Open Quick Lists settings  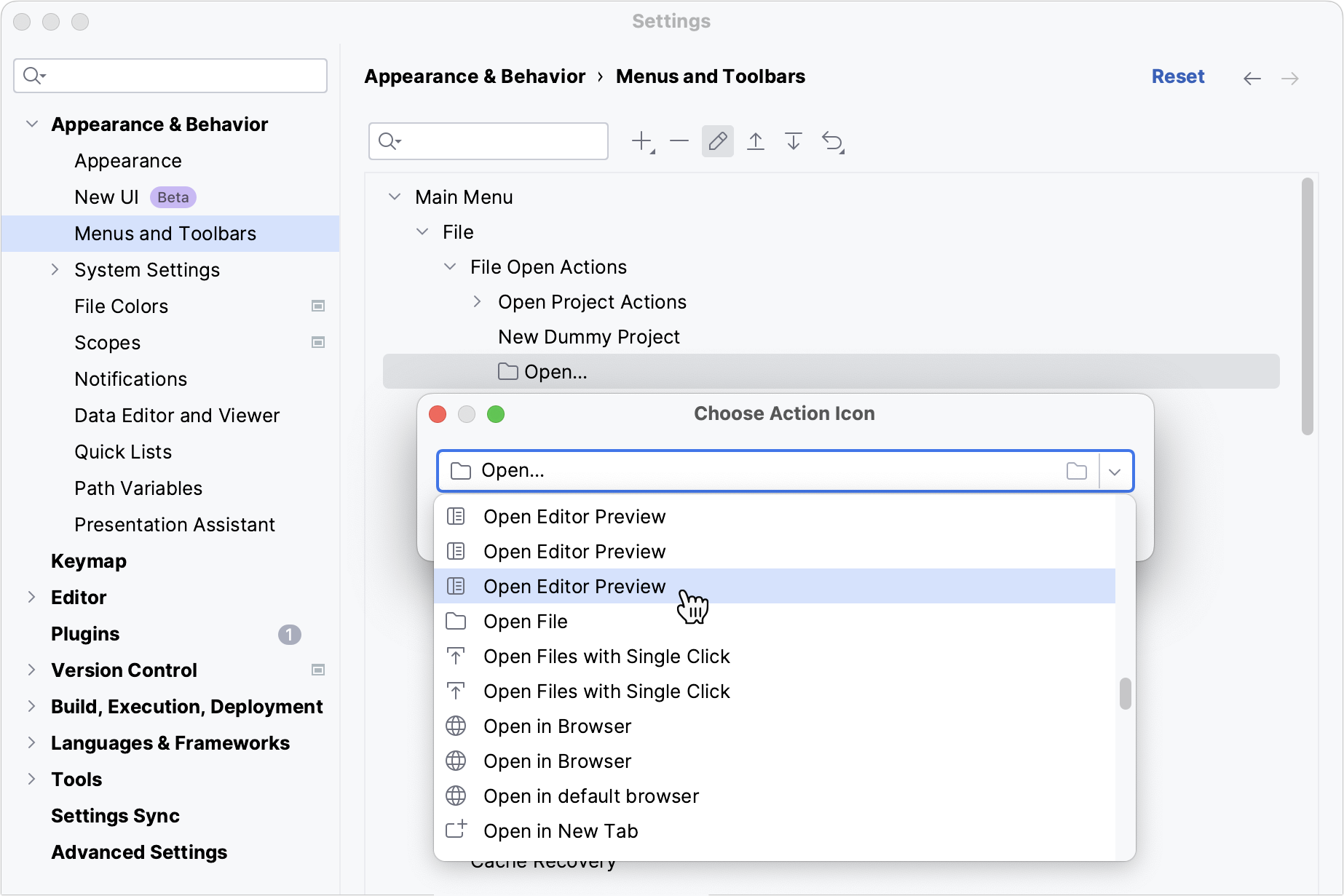coord(123,452)
